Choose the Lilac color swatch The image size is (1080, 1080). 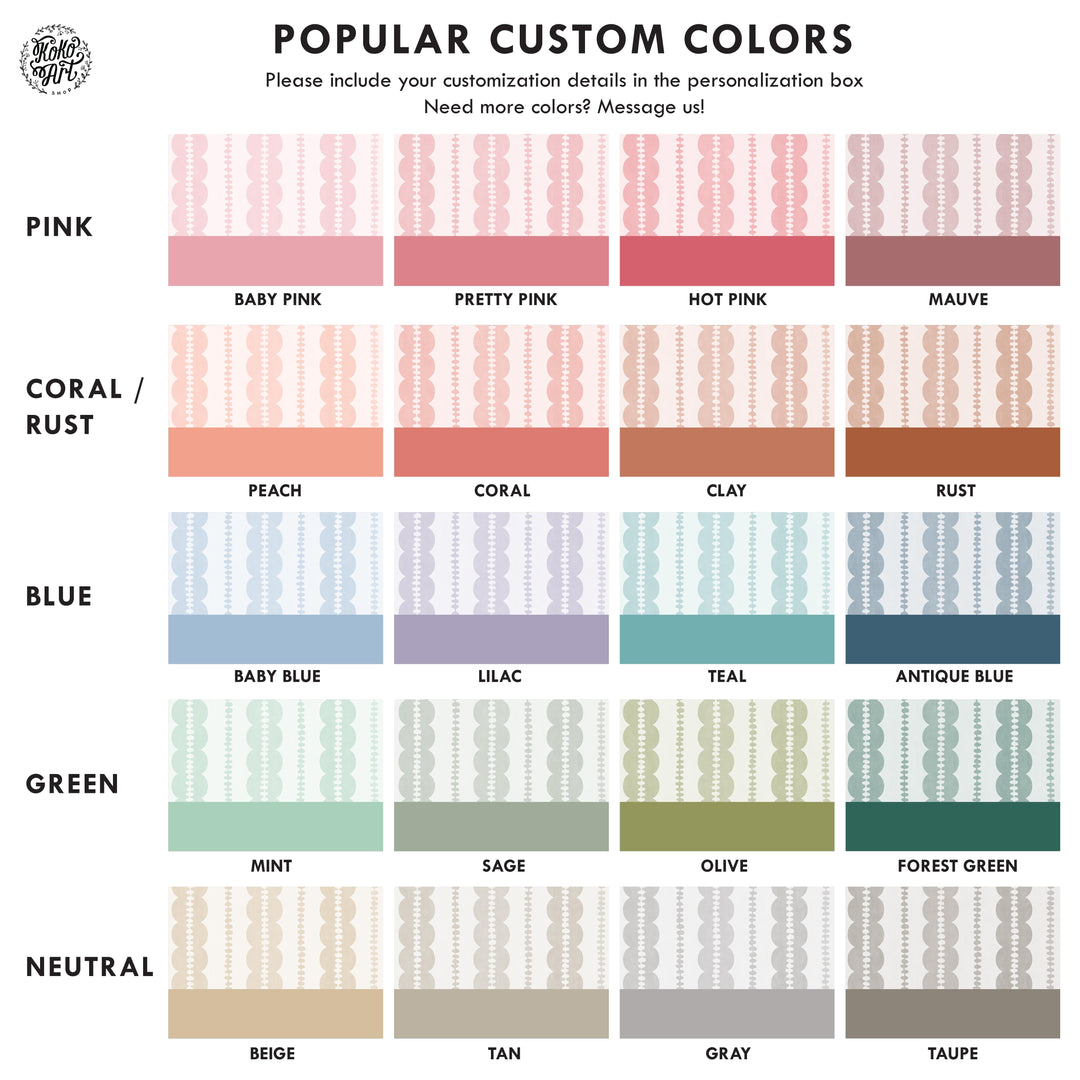coord(501,639)
